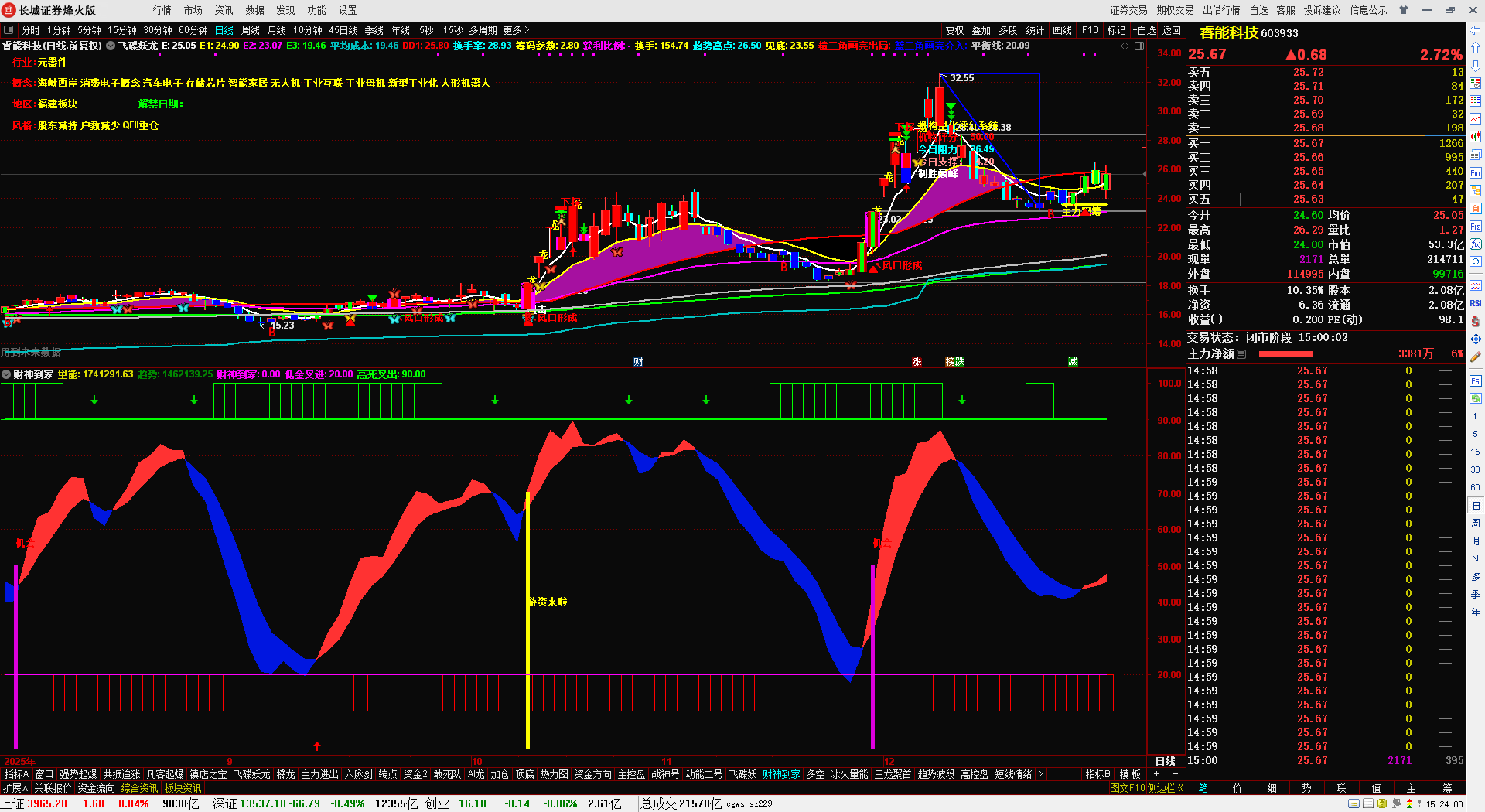Image resolution: width=1485 pixels, height=812 pixels.
Task: Toggle the circle button beside 睿能科技(日线,前复权)
Action: [x=111, y=46]
